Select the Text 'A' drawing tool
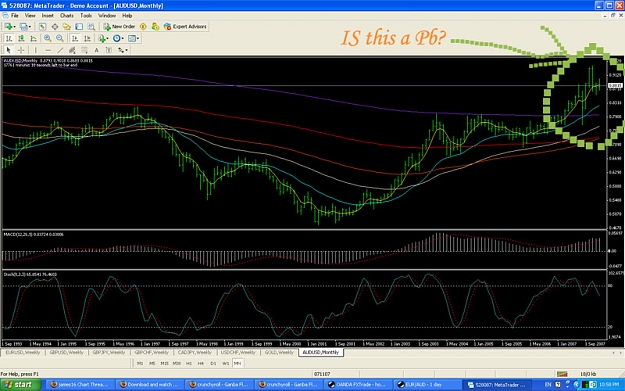Screen dimensions: 625x391 click(x=96, y=50)
